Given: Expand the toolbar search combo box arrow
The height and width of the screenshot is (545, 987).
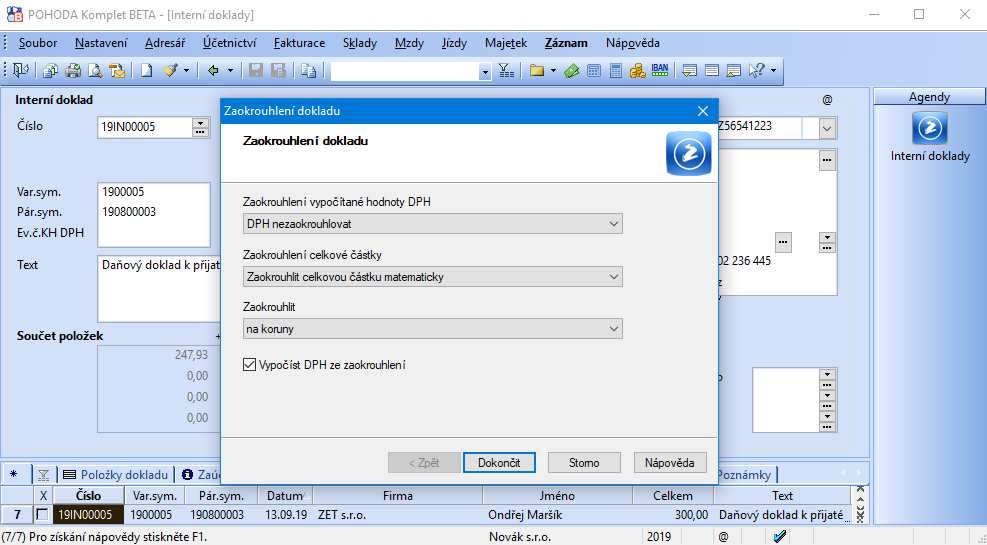Looking at the screenshot, I should click(x=485, y=72).
